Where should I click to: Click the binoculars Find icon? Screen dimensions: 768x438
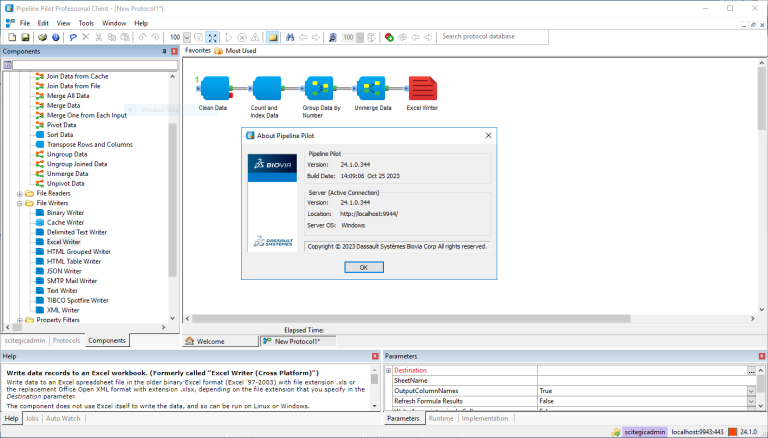click(290, 37)
